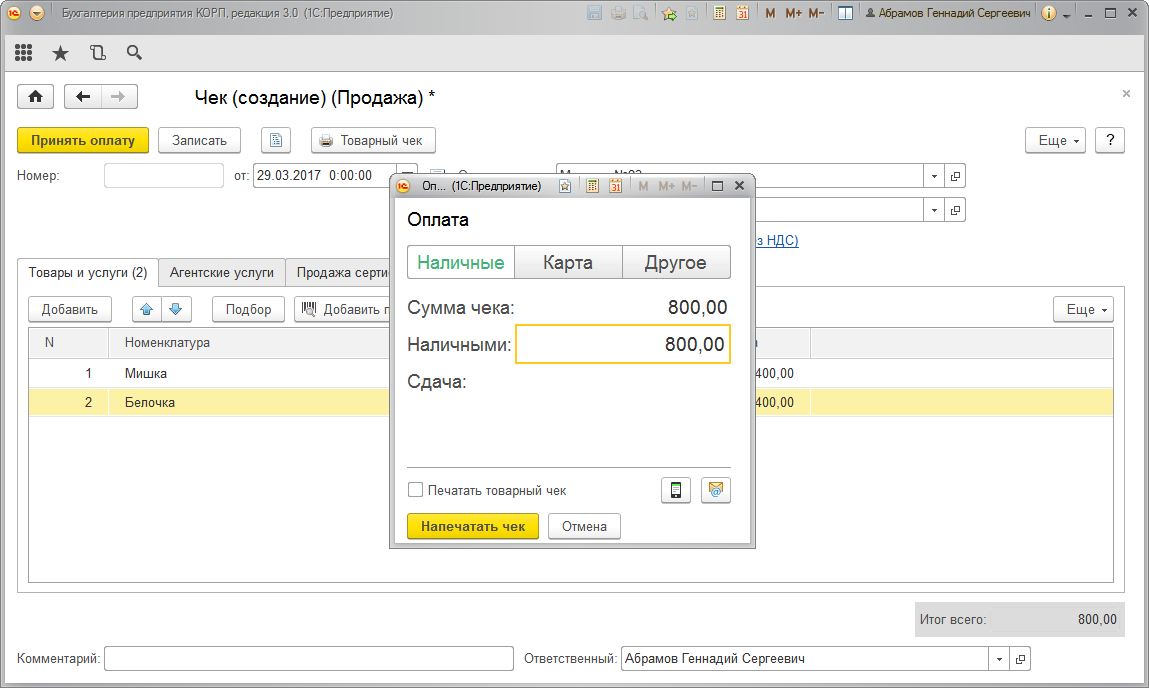Focus the Комментарий input field
Viewport: 1149px width, 688px height.
click(x=309, y=659)
